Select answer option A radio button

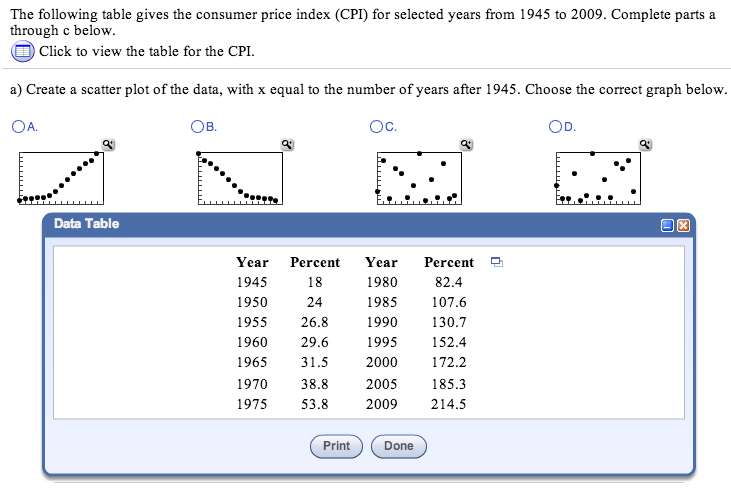coord(19,127)
